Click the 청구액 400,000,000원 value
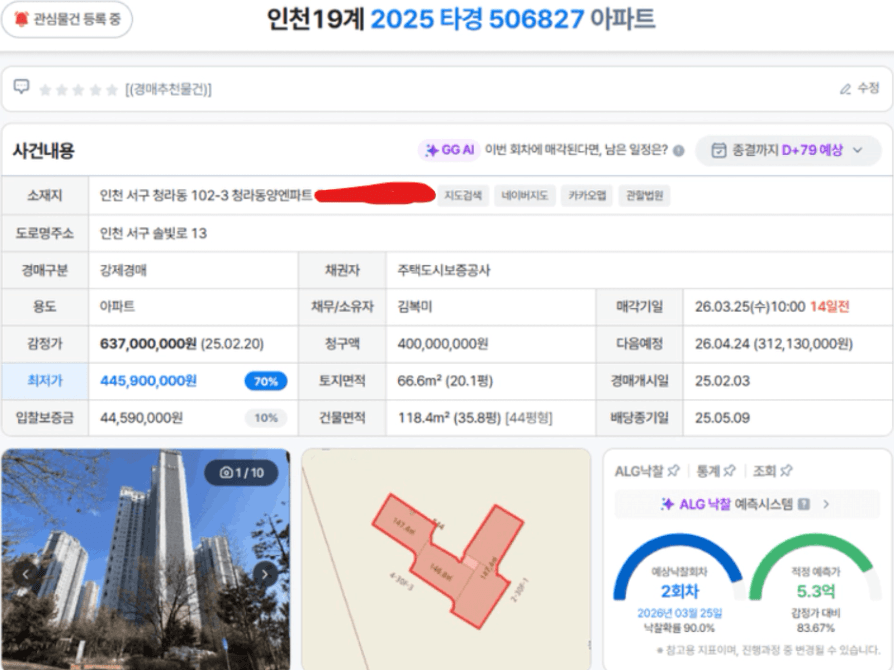The image size is (894, 670). coord(443,344)
